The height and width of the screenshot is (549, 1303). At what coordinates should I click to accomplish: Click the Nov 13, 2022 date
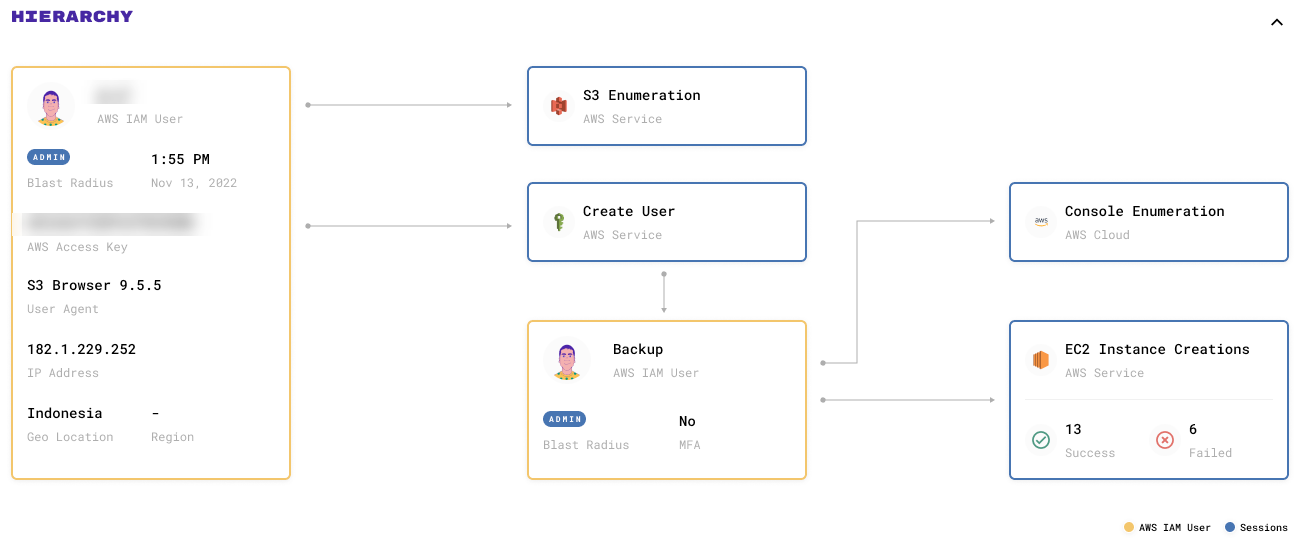[x=194, y=183]
